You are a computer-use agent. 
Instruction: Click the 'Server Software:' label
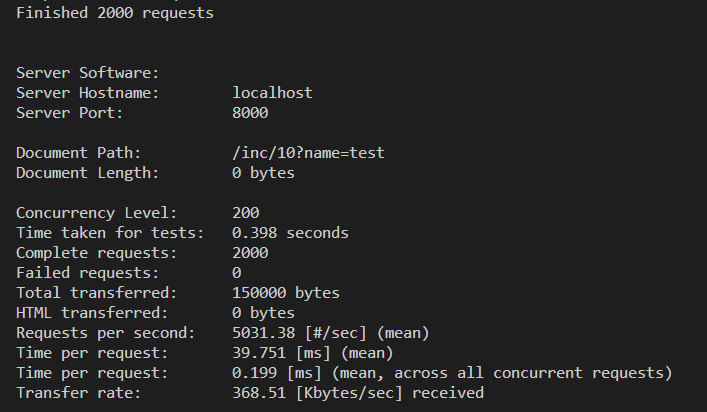click(x=88, y=73)
